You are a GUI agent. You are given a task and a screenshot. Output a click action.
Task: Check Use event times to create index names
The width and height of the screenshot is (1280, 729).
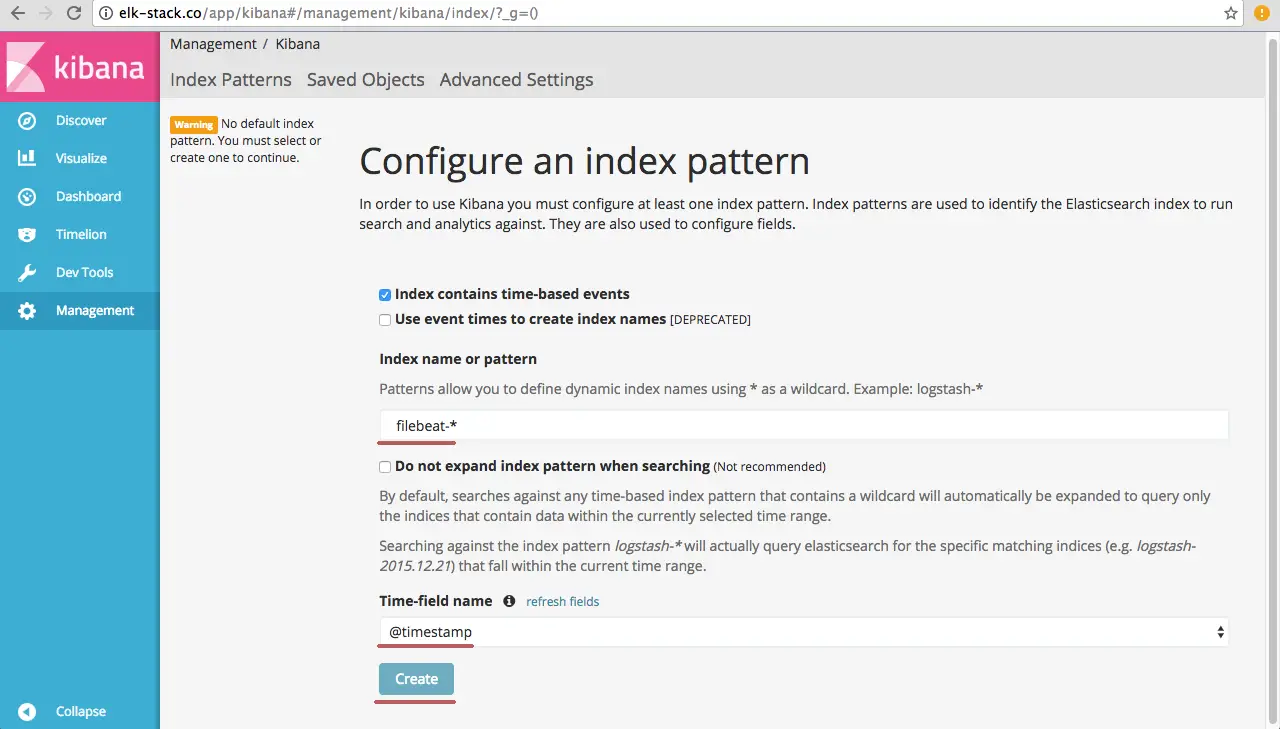coord(385,320)
